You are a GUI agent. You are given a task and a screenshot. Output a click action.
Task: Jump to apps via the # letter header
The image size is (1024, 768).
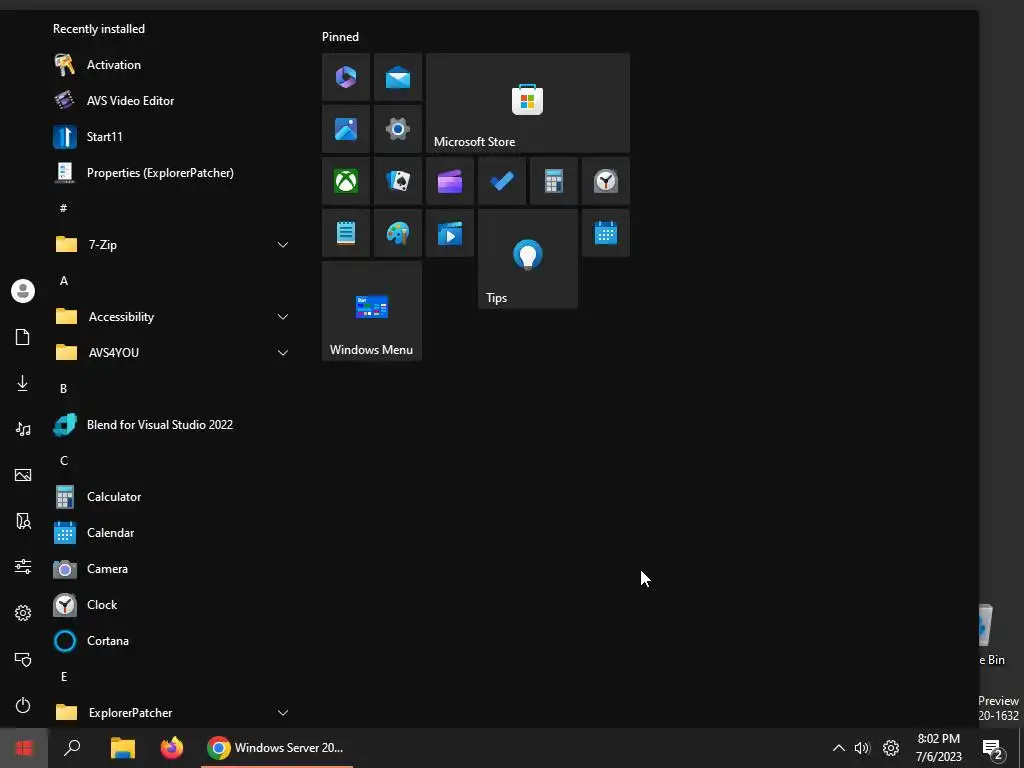(x=63, y=208)
